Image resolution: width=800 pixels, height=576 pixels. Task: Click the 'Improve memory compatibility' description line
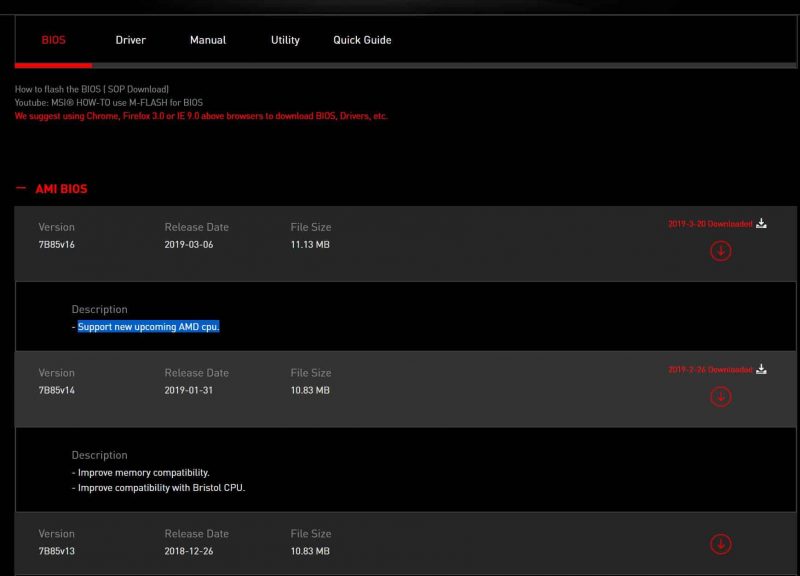click(x=143, y=473)
